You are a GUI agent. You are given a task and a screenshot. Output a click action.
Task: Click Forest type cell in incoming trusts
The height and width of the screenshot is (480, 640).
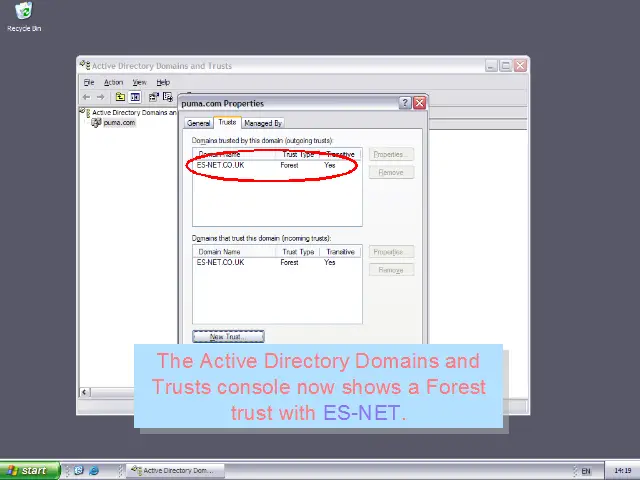(x=289, y=262)
